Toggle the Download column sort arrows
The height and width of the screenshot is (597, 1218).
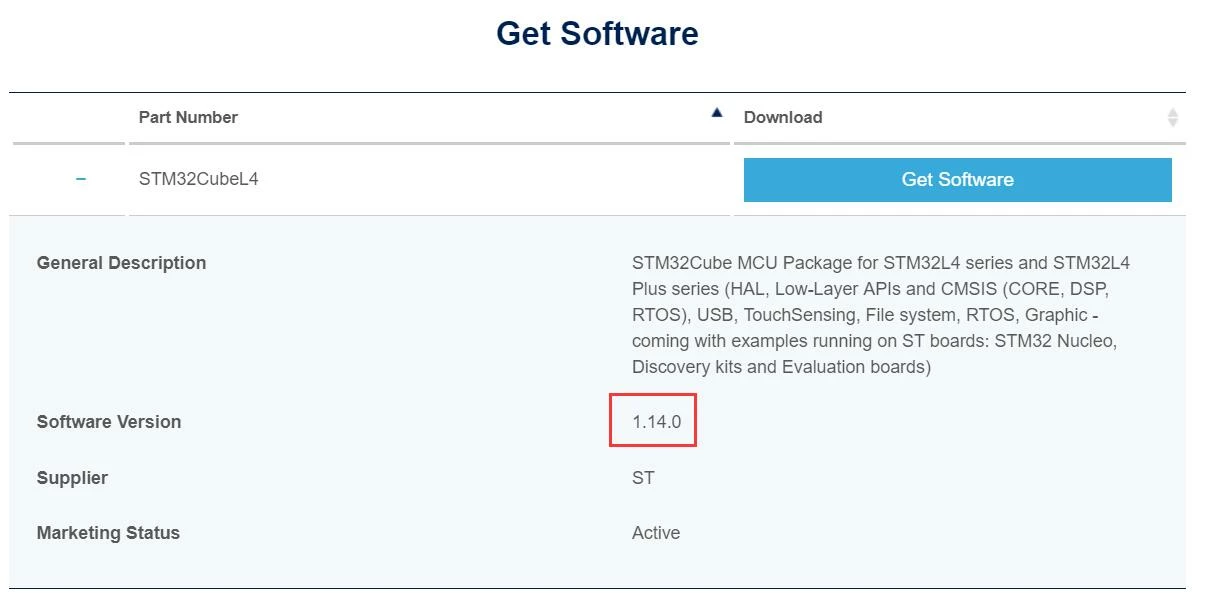pos(1173,118)
